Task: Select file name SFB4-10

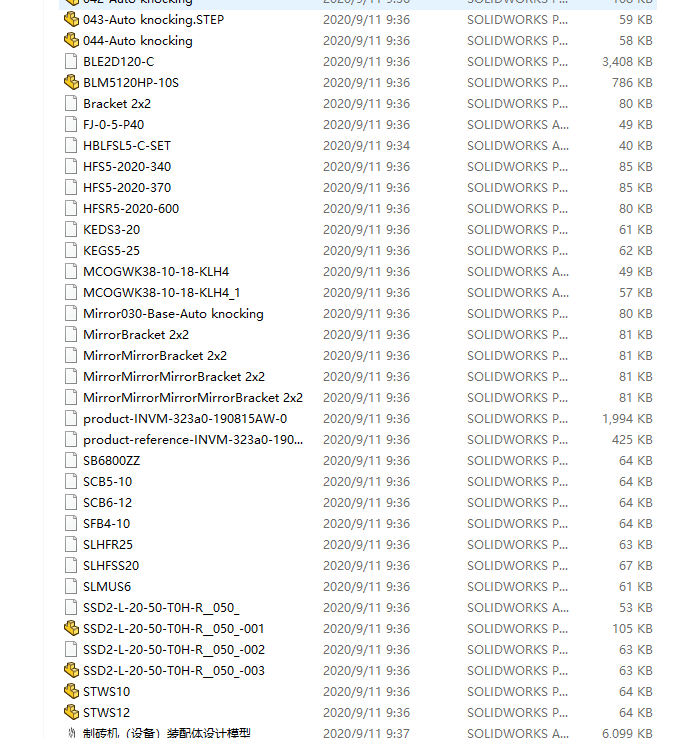Action: point(106,524)
